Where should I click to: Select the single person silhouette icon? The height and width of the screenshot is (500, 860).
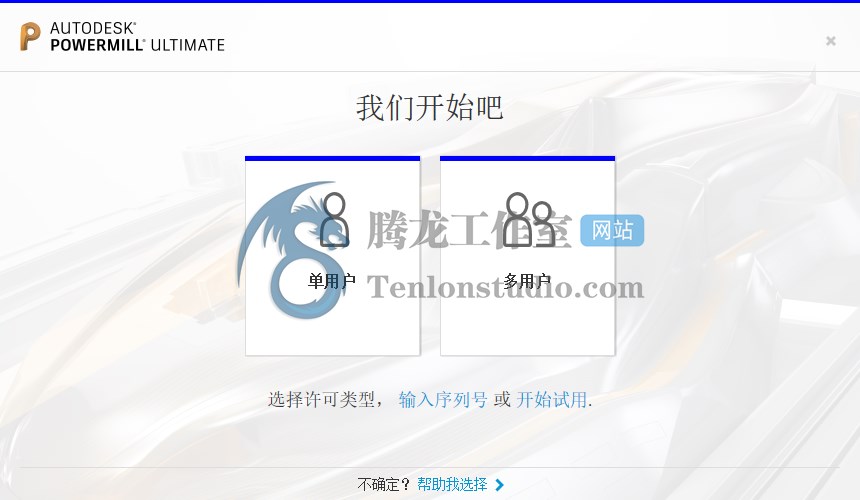[334, 219]
